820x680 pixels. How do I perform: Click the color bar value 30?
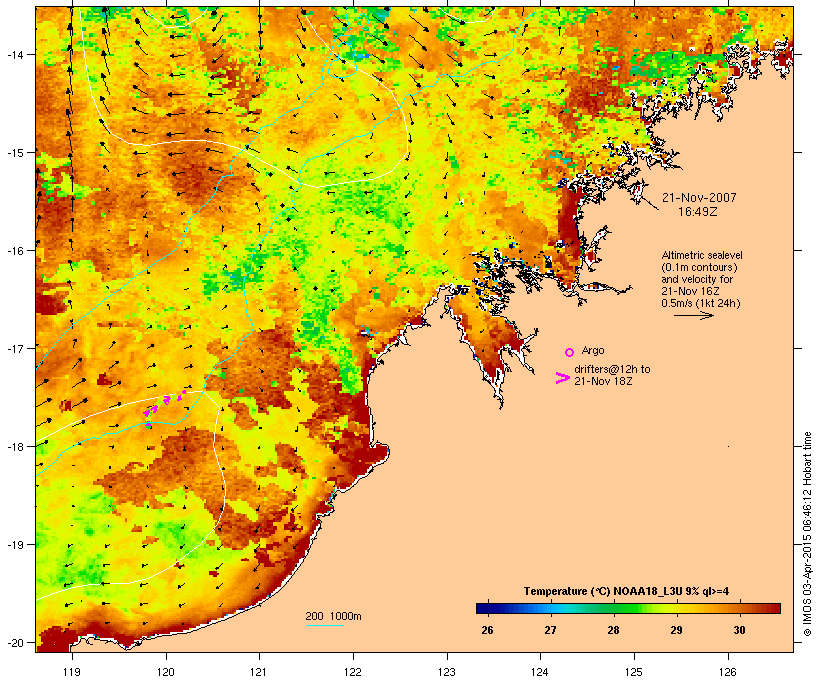[739, 630]
